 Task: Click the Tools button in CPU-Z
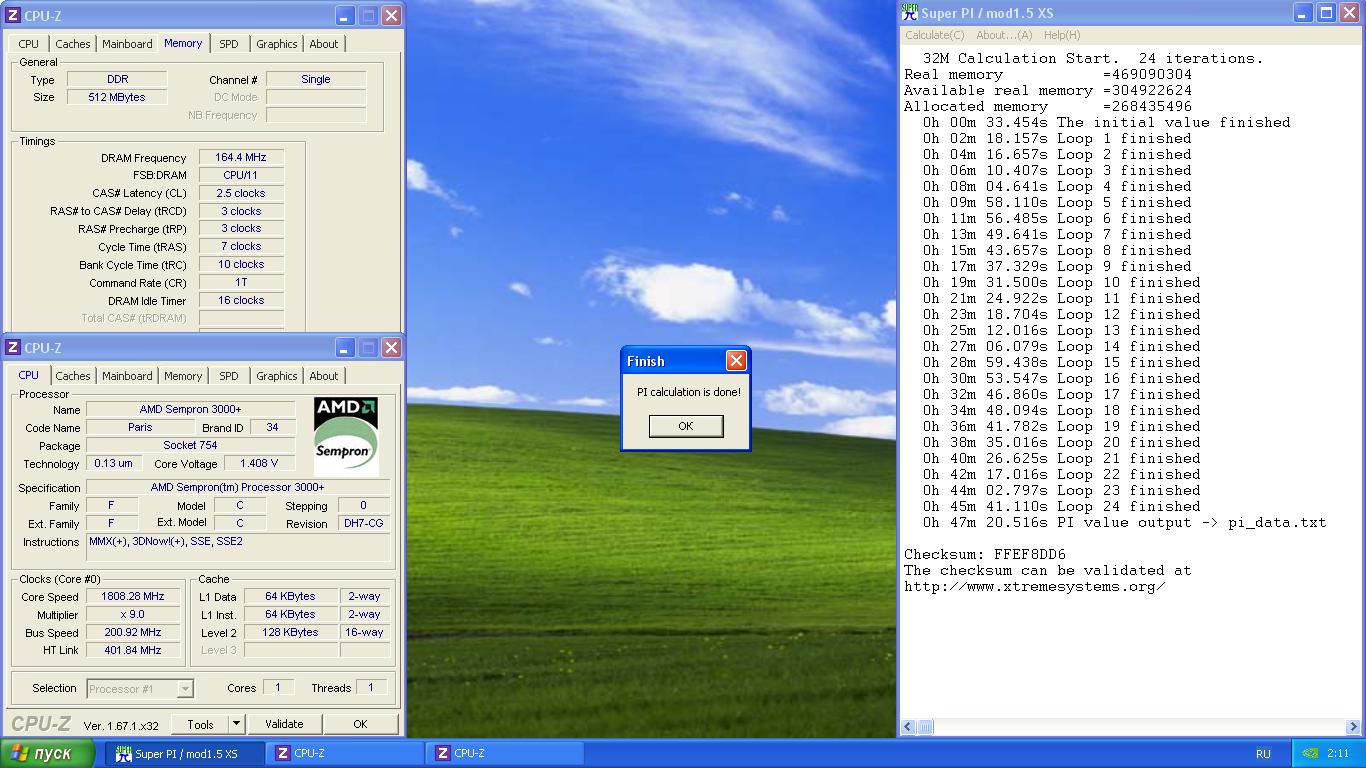pyautogui.click(x=200, y=724)
